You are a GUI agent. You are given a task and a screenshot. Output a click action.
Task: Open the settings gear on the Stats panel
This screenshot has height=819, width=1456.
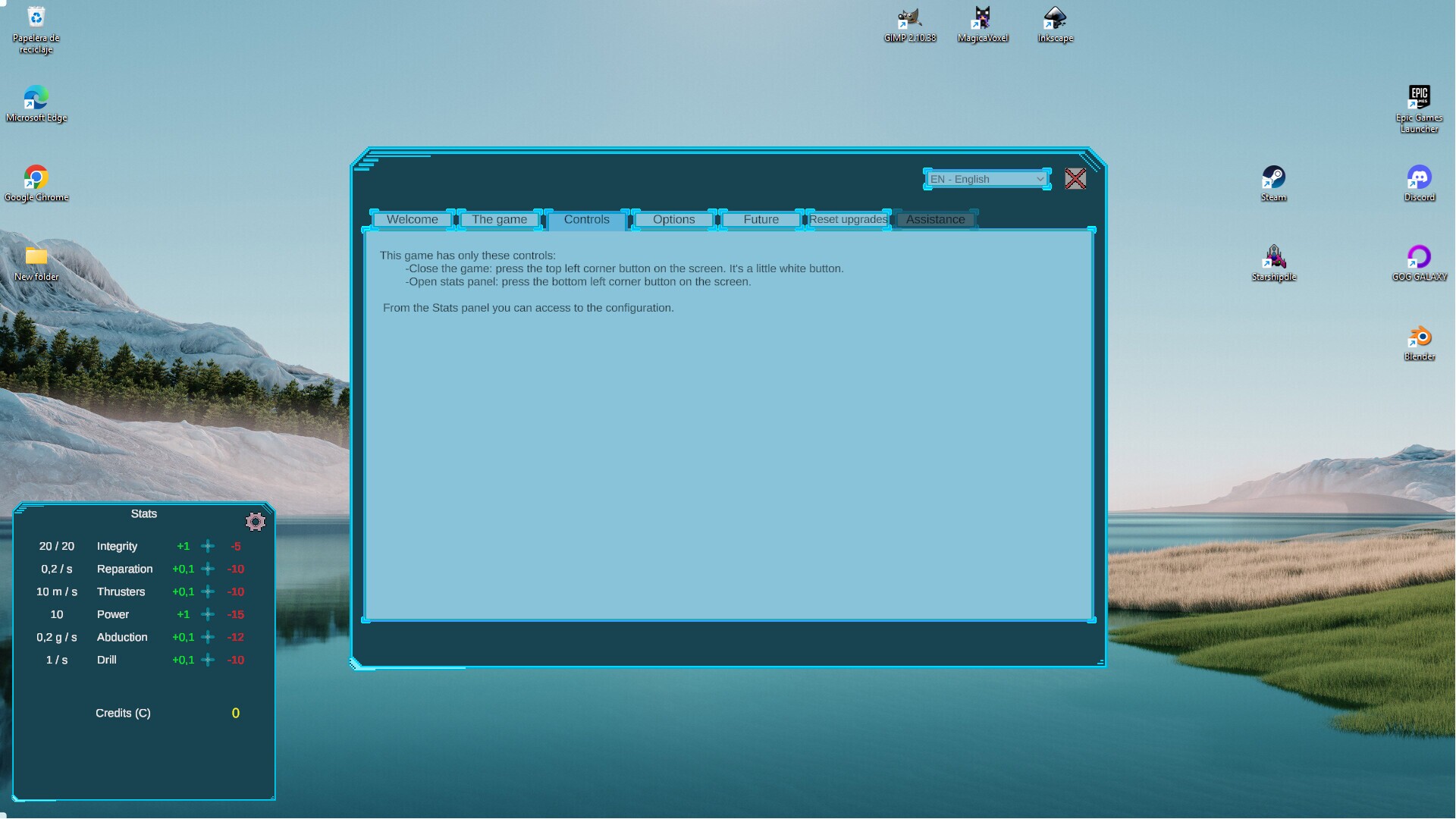256,522
